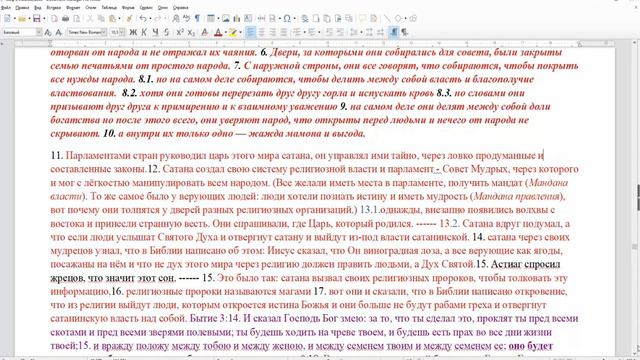Open the Файл menu
The width and height of the screenshot is (640, 360).
(6, 7)
